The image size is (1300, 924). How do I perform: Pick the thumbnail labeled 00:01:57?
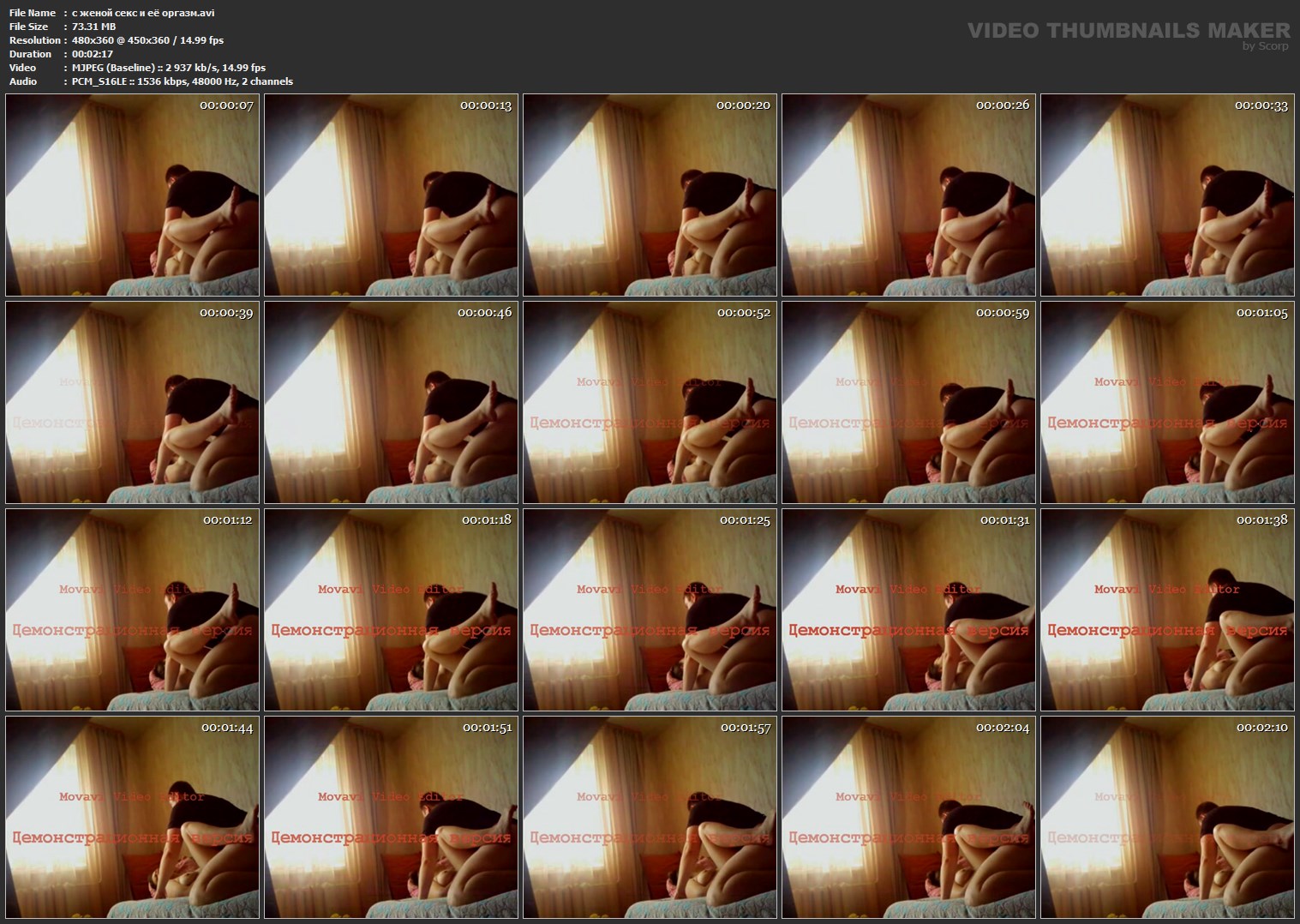click(650, 817)
